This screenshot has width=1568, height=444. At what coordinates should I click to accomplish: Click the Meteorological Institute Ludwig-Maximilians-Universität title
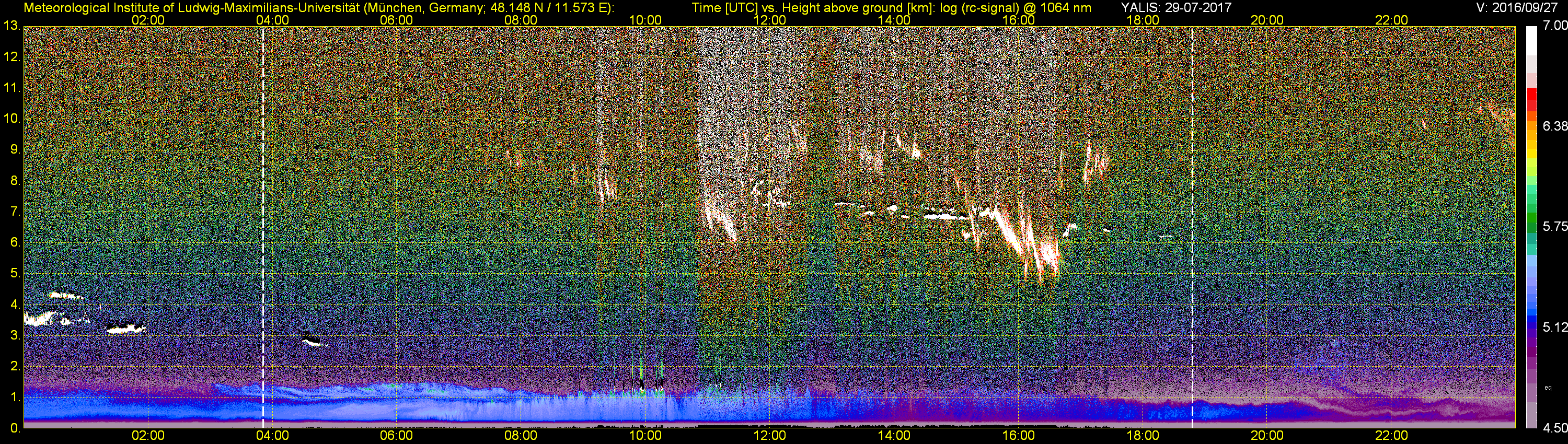coord(318,8)
